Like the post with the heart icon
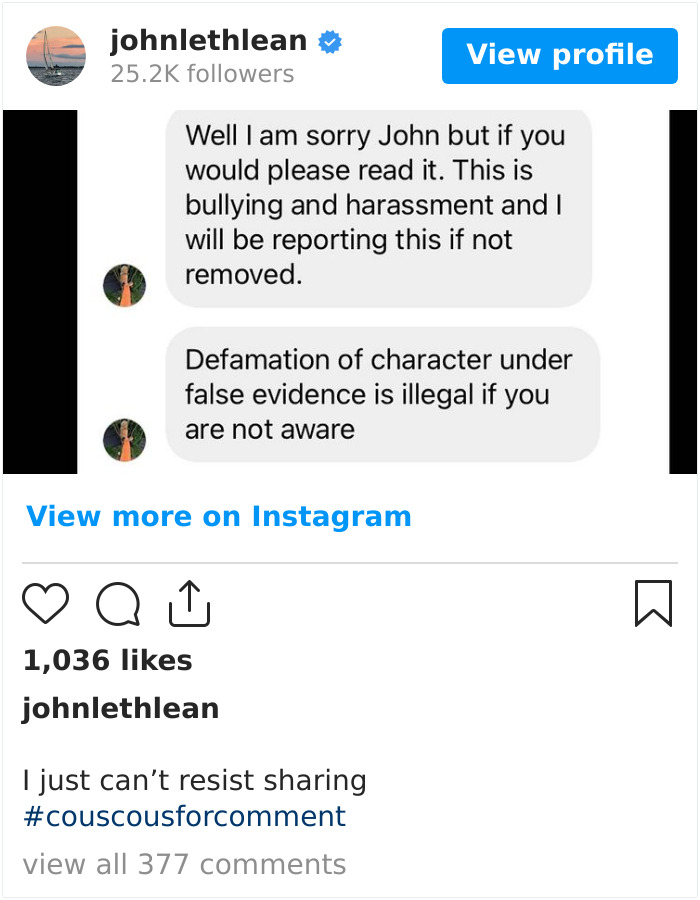The height and width of the screenshot is (900, 700). click(x=45, y=603)
